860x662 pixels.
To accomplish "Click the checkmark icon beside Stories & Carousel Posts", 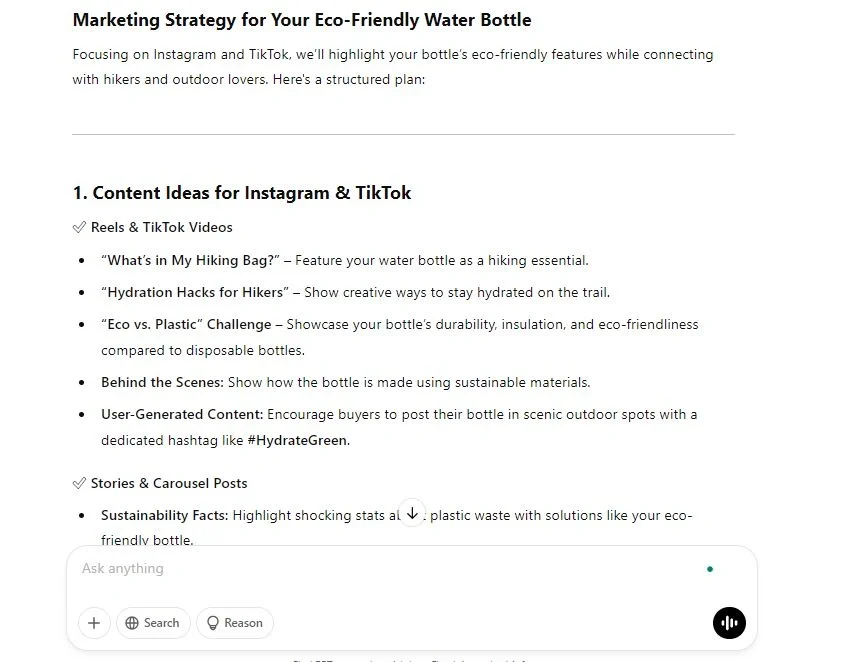I will (79, 483).
